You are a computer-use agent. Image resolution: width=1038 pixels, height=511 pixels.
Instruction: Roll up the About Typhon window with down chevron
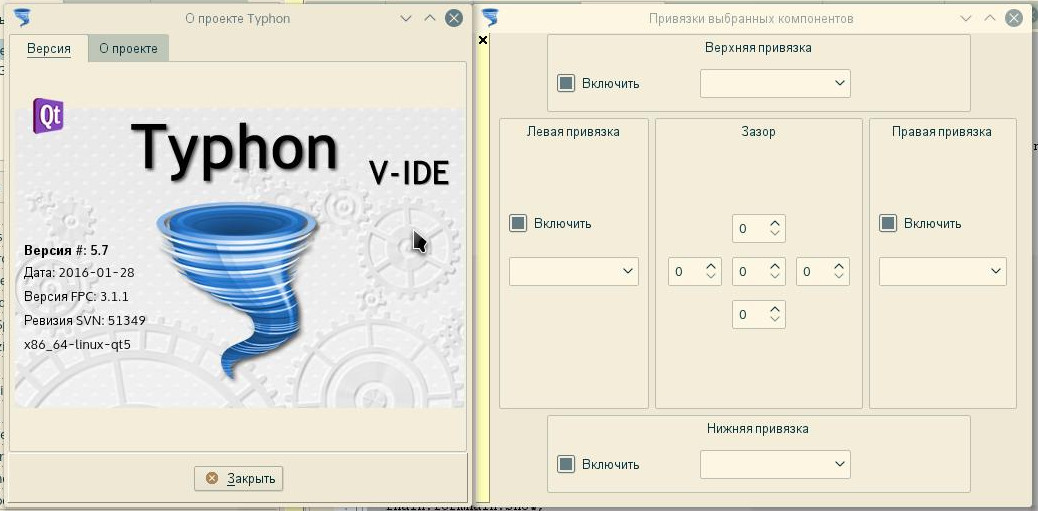coord(406,18)
